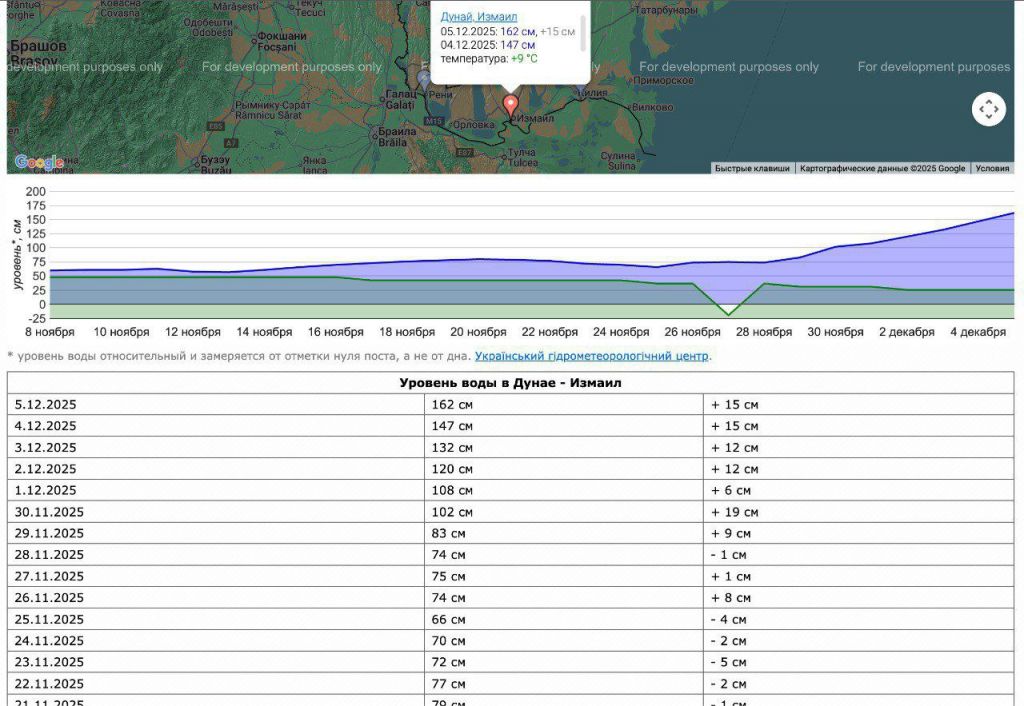Click the 102 см value for 30.11.2025

click(x=449, y=512)
